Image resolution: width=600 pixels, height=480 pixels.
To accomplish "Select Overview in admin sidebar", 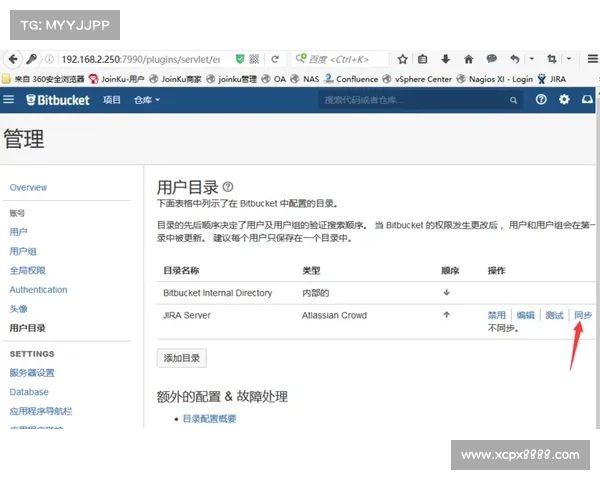I will (x=28, y=188).
